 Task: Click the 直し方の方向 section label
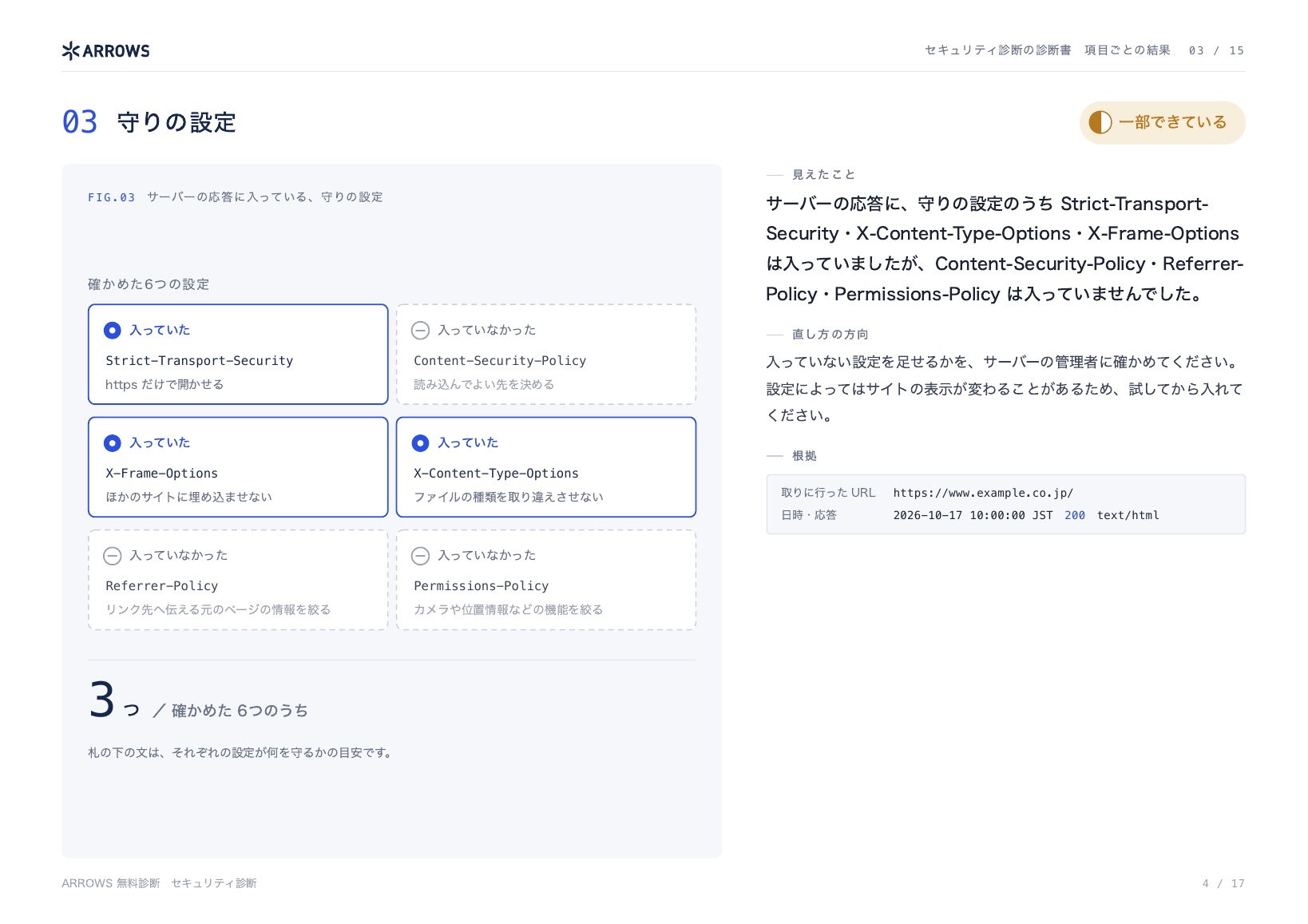830,334
